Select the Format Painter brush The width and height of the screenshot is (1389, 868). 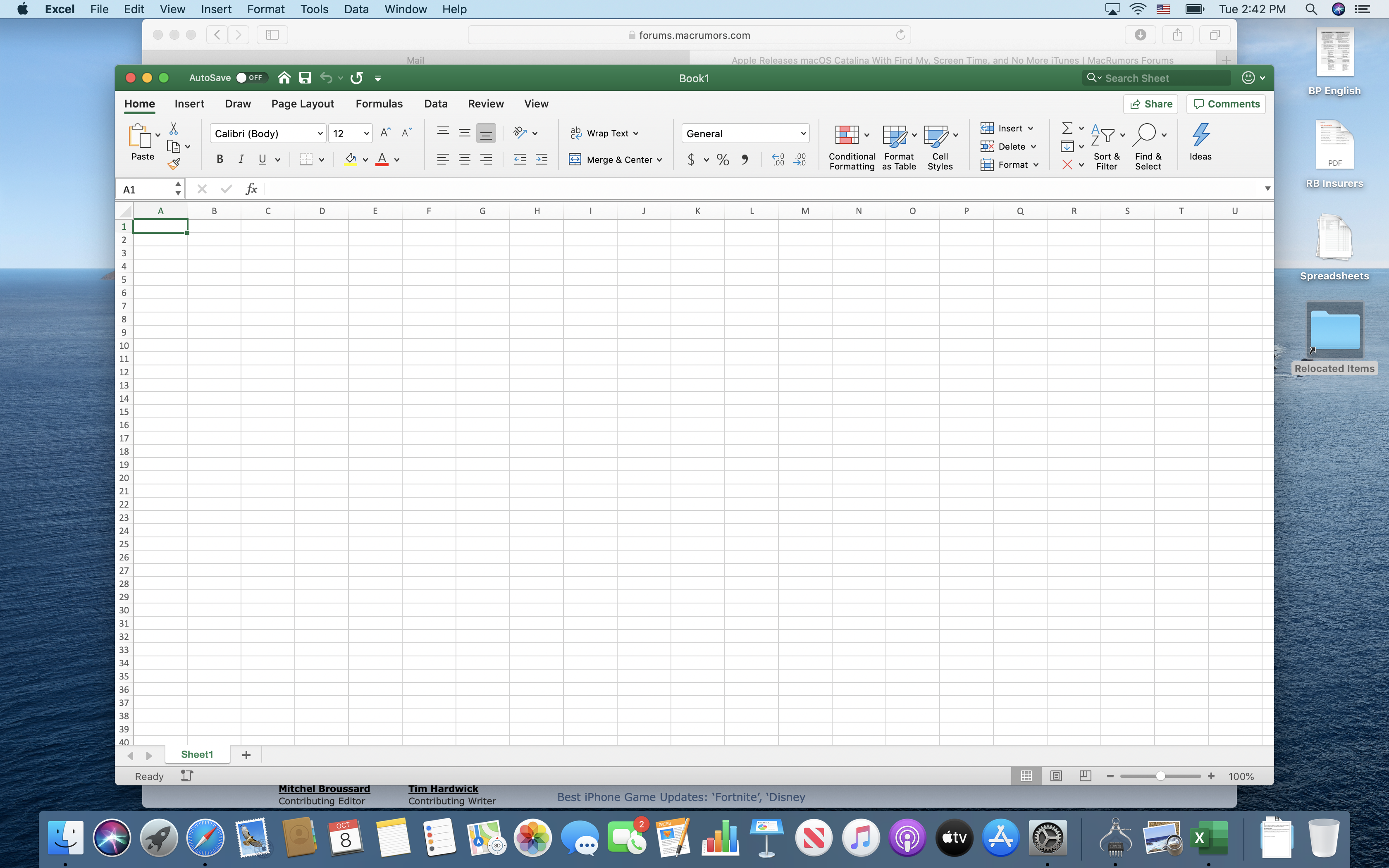pos(174,164)
